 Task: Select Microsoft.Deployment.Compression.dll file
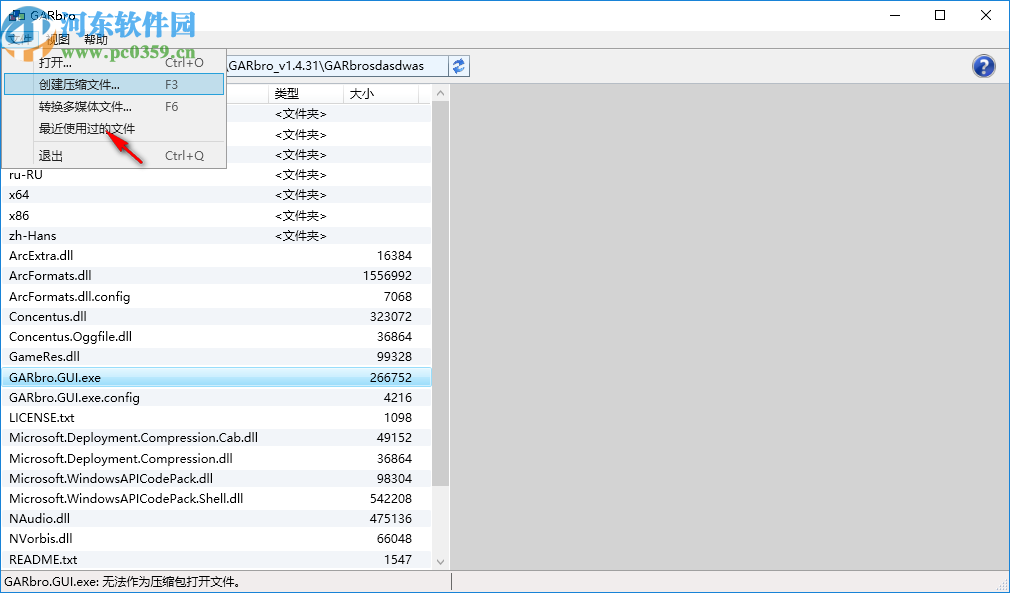[216, 458]
